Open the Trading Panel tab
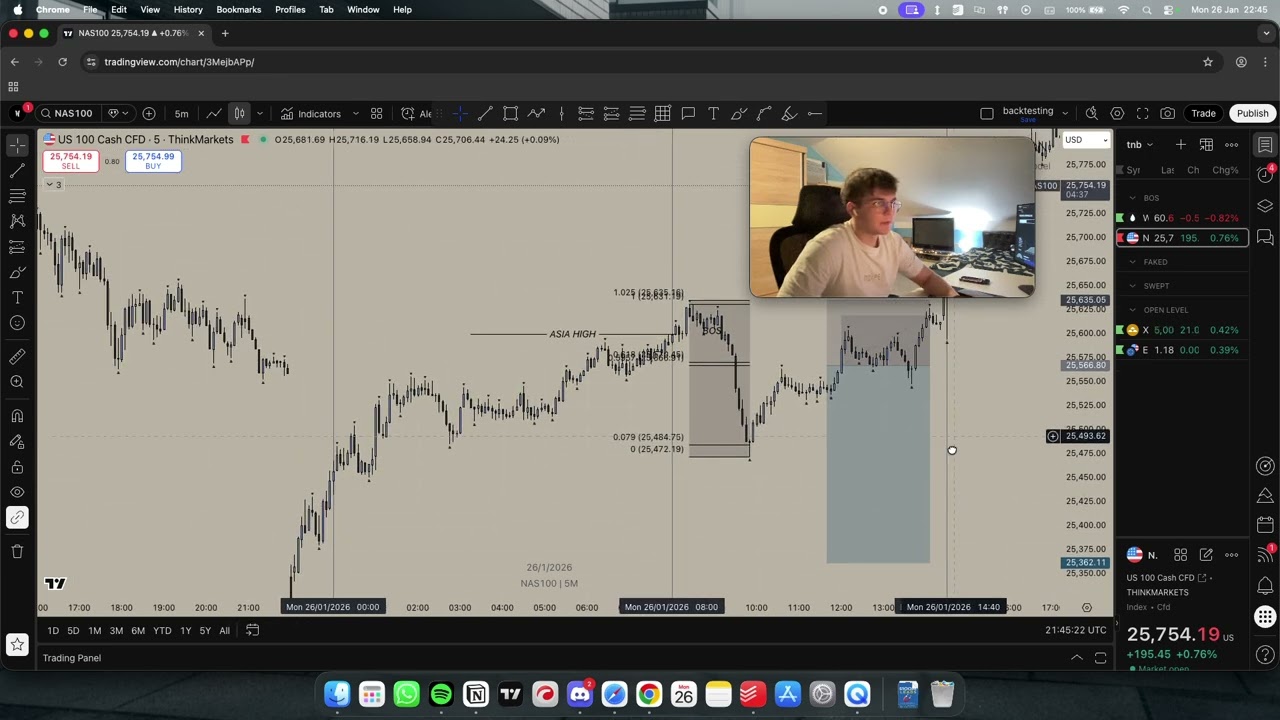The height and width of the screenshot is (720, 1280). (x=72, y=658)
